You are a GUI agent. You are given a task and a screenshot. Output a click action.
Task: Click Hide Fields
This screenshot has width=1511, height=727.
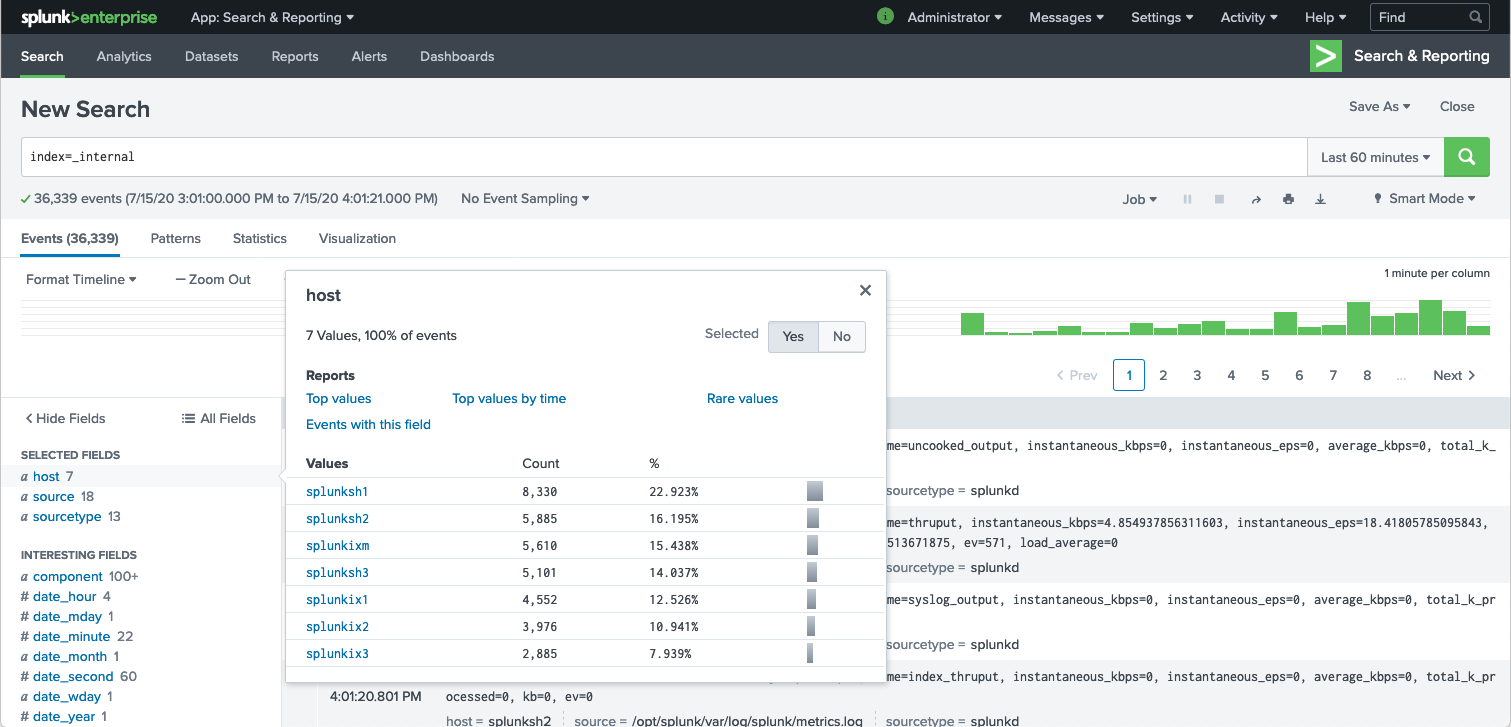[x=65, y=418]
